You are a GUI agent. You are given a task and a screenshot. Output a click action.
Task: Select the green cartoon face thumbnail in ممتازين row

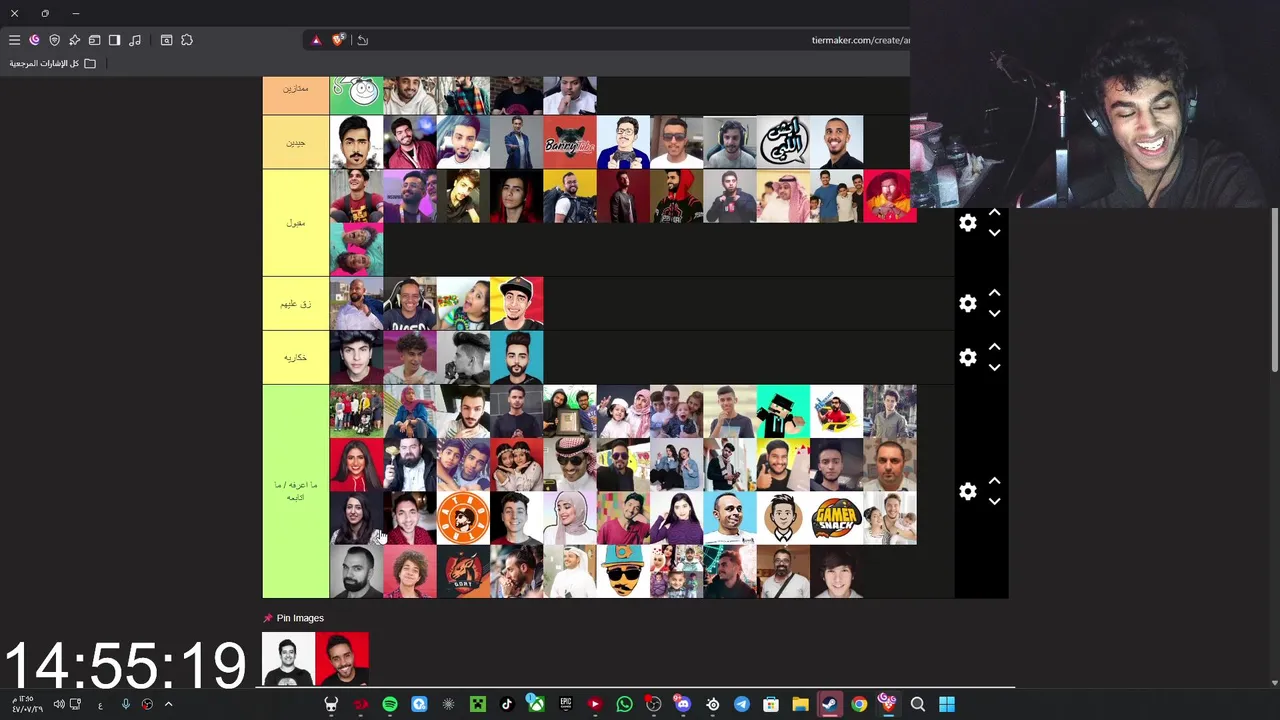point(356,94)
